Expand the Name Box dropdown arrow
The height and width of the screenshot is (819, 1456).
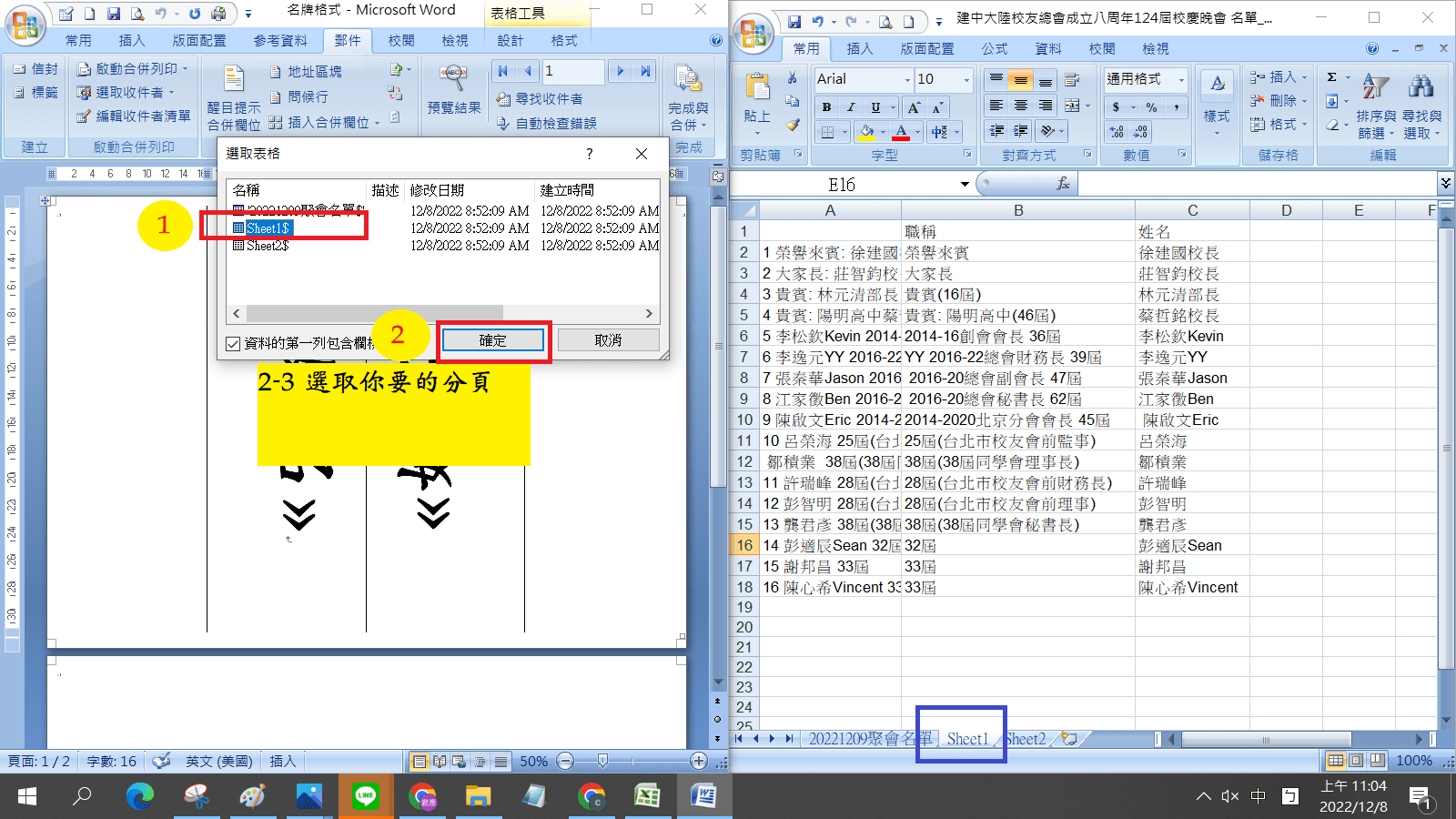tap(965, 184)
